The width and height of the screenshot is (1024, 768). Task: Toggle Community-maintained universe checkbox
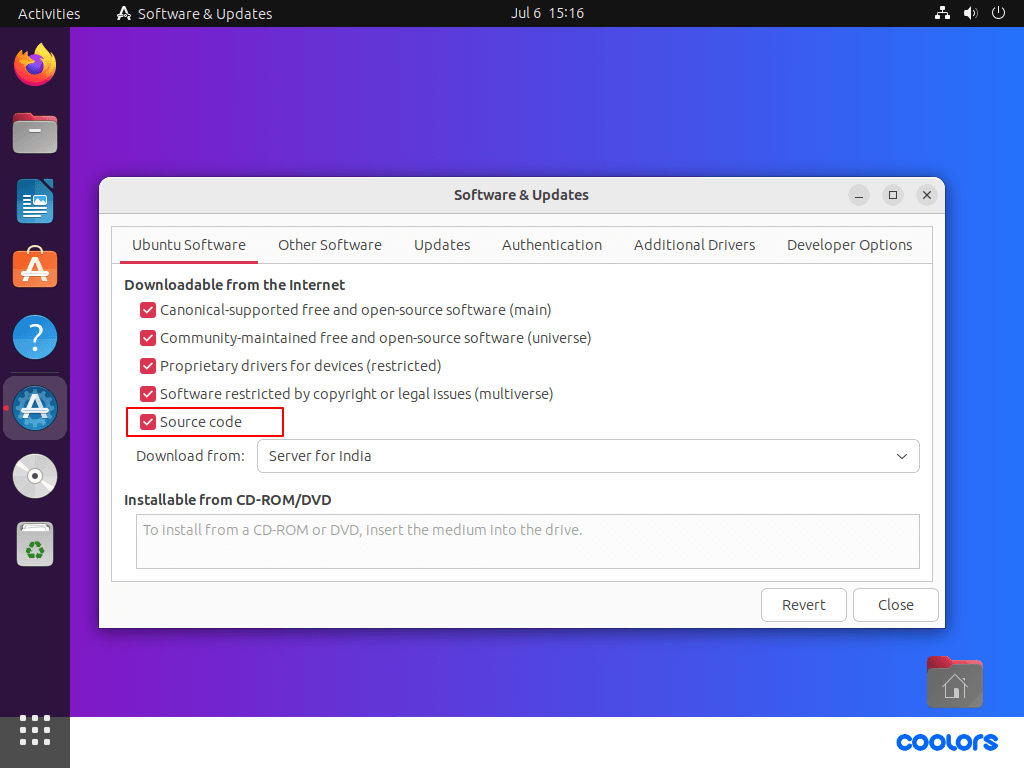[x=148, y=338]
